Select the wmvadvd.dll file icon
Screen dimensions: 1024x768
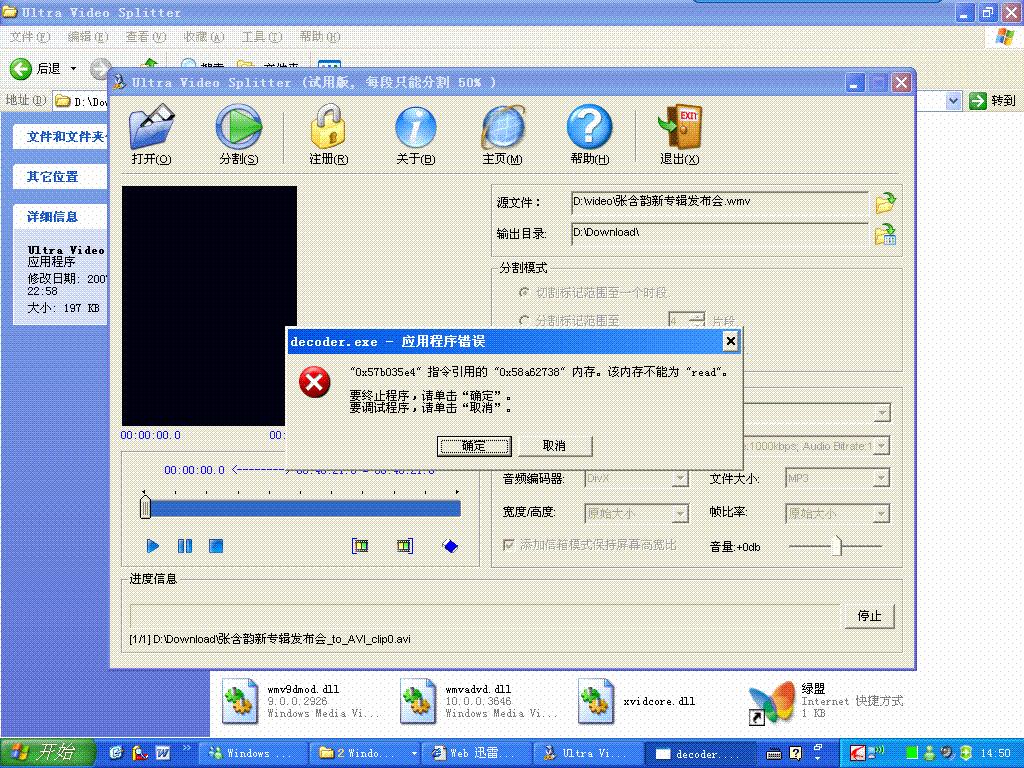(418, 701)
